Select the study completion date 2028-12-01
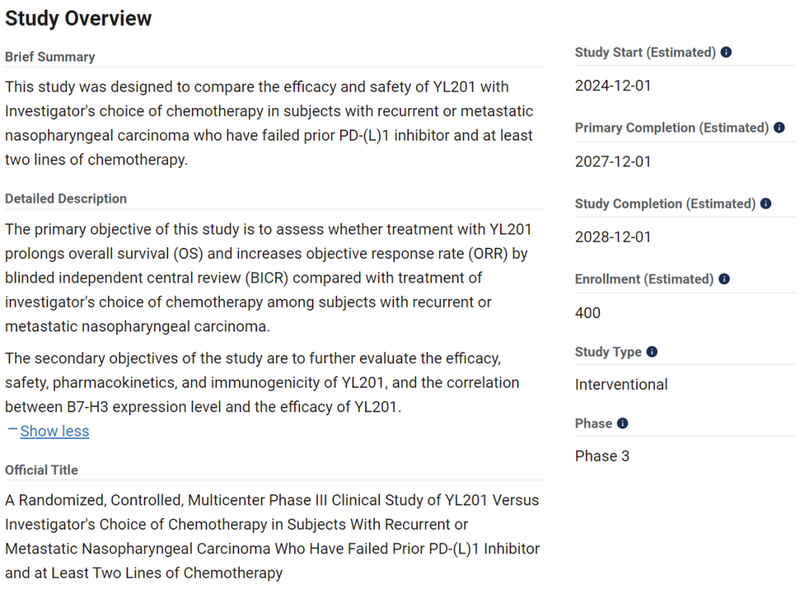This screenshot has width=800, height=589. pos(613,237)
